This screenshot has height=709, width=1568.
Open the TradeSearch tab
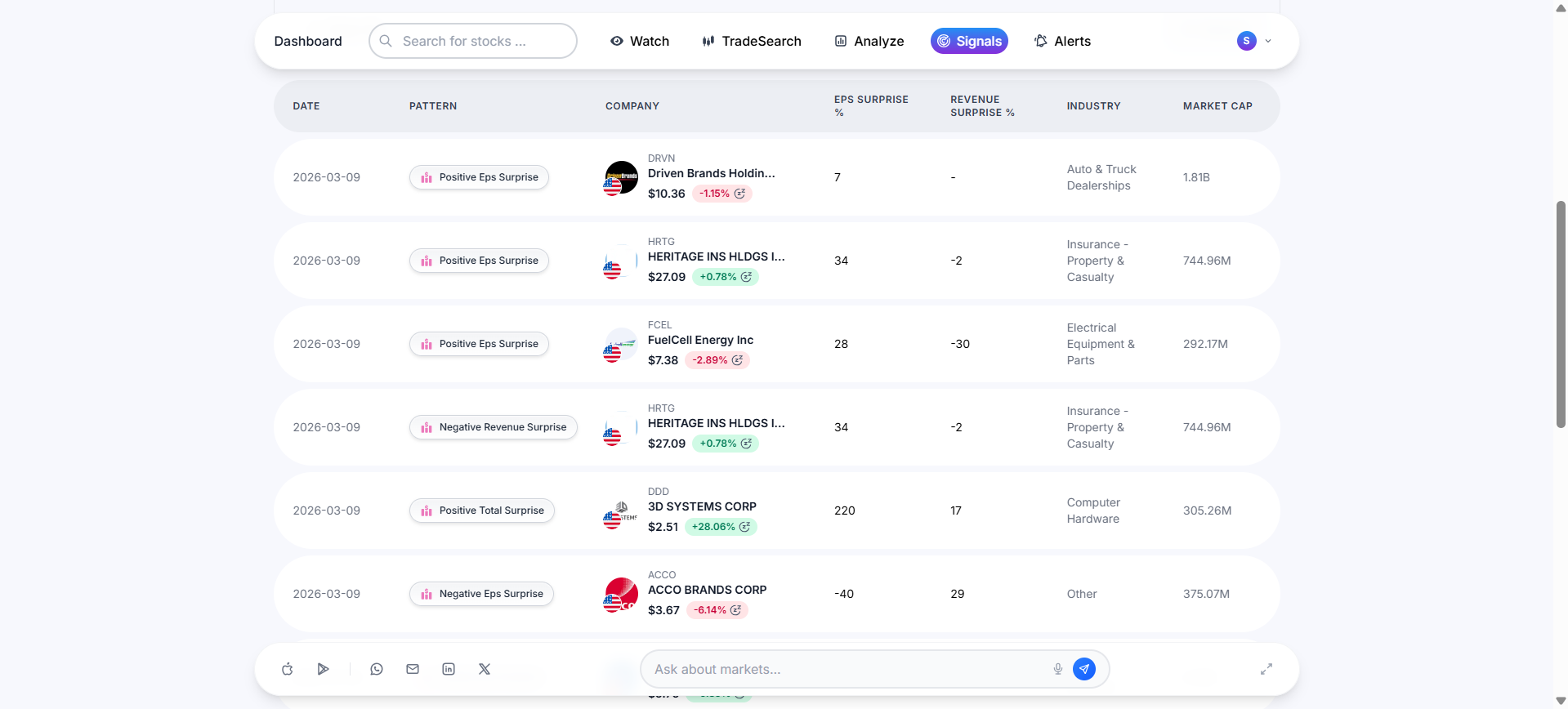pos(752,41)
